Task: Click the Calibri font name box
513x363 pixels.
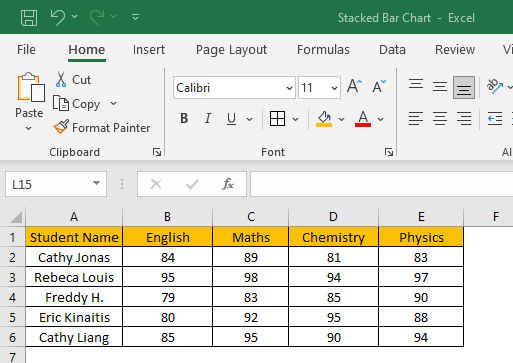Action: pyautogui.click(x=229, y=88)
